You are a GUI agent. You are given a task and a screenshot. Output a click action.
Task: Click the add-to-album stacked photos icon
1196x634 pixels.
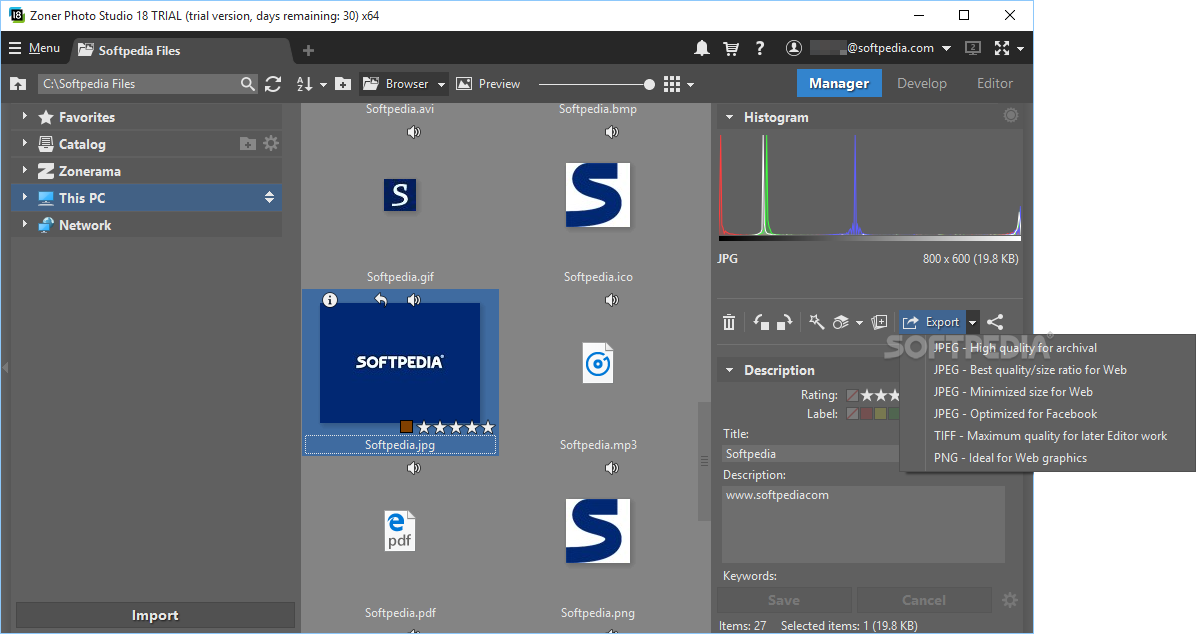tap(879, 322)
